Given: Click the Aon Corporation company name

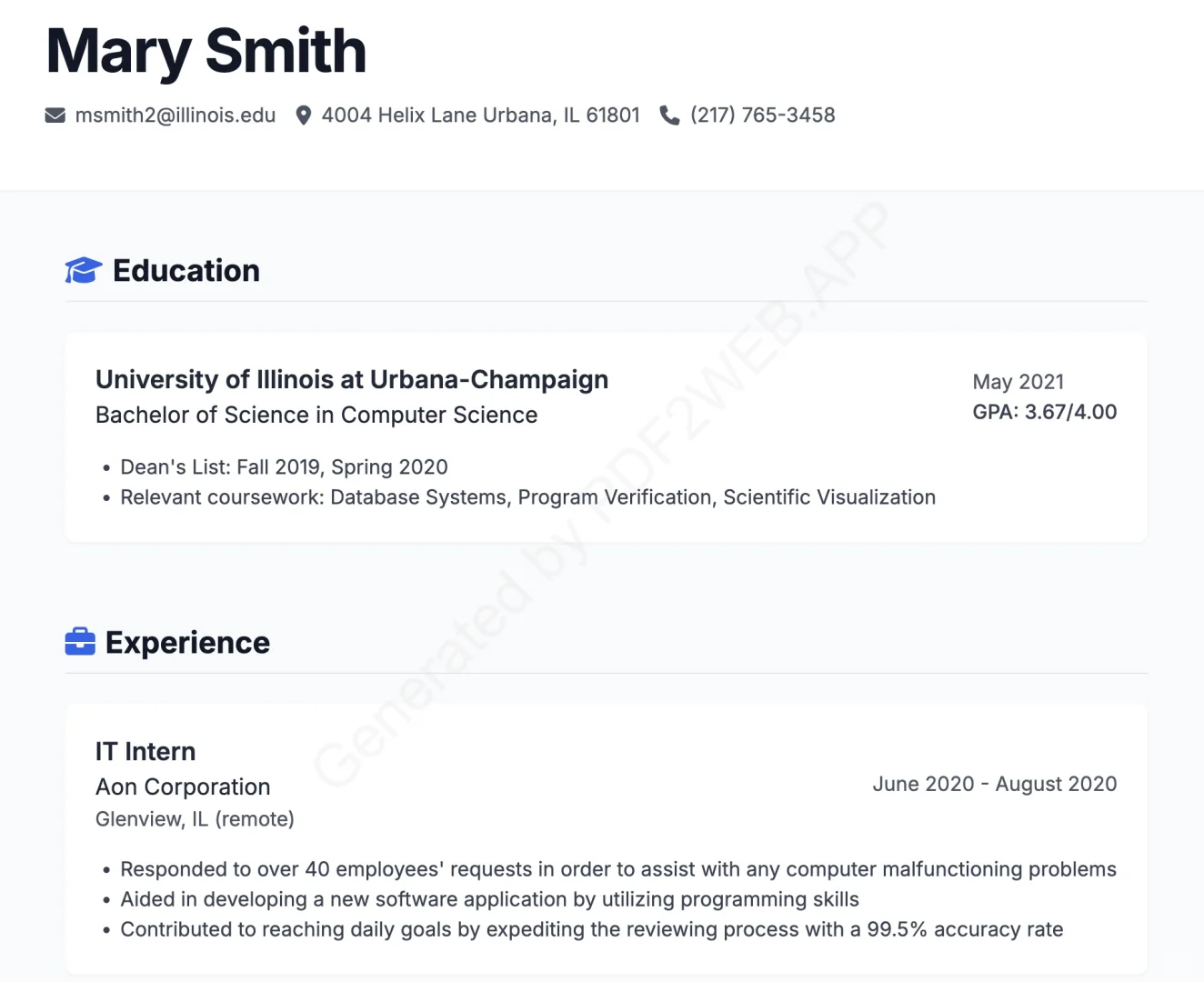Looking at the screenshot, I should point(183,787).
